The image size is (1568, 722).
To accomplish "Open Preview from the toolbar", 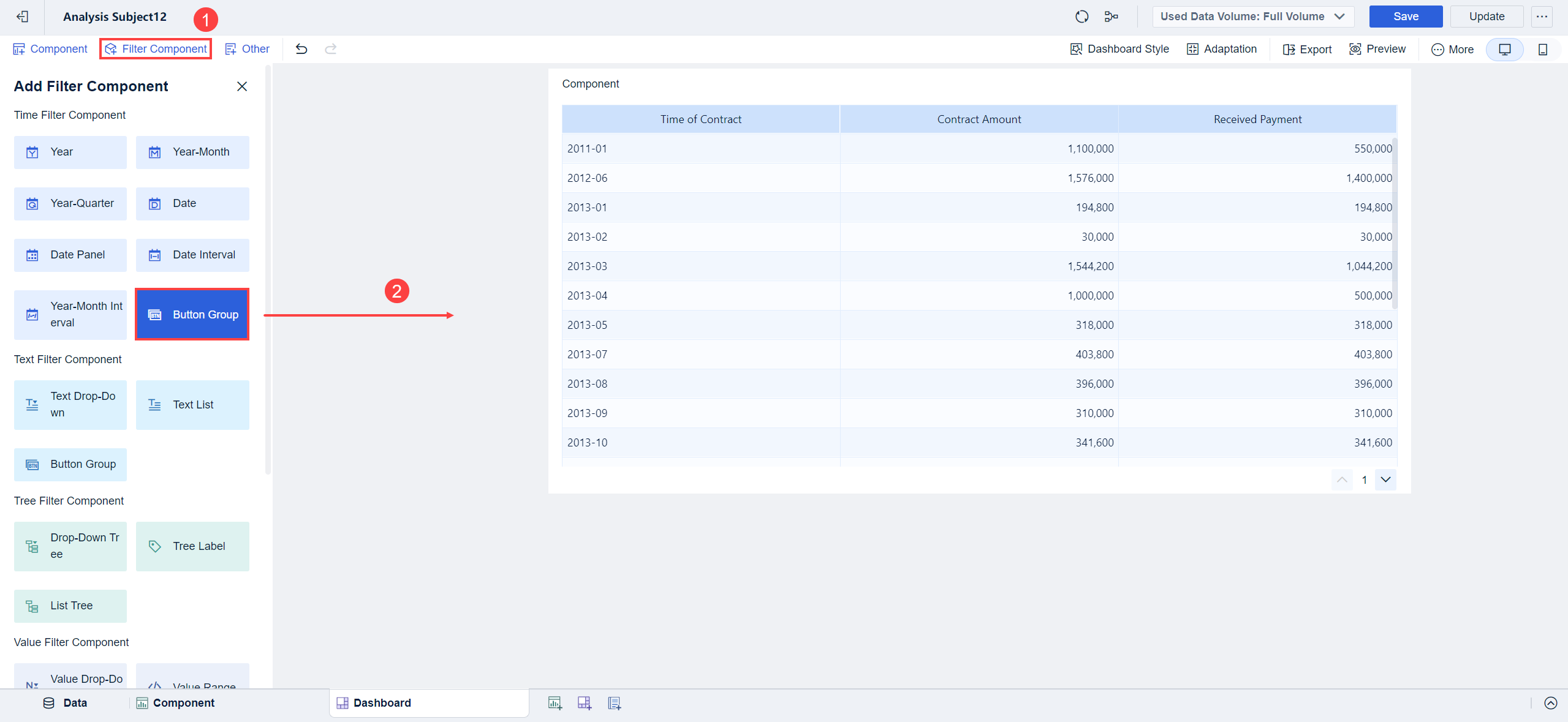I will (1377, 49).
